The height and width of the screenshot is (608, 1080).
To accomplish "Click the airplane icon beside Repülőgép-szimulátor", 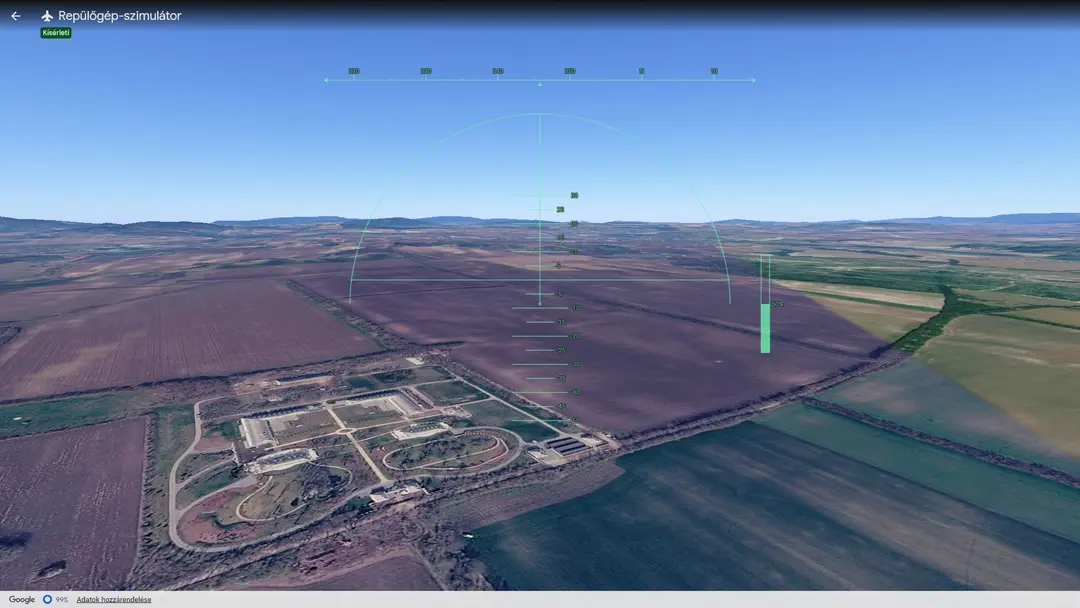I will point(47,16).
